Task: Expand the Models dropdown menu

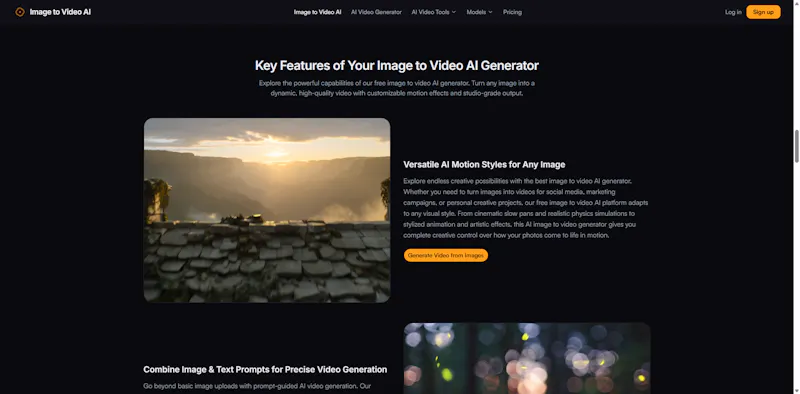Action: click(480, 12)
